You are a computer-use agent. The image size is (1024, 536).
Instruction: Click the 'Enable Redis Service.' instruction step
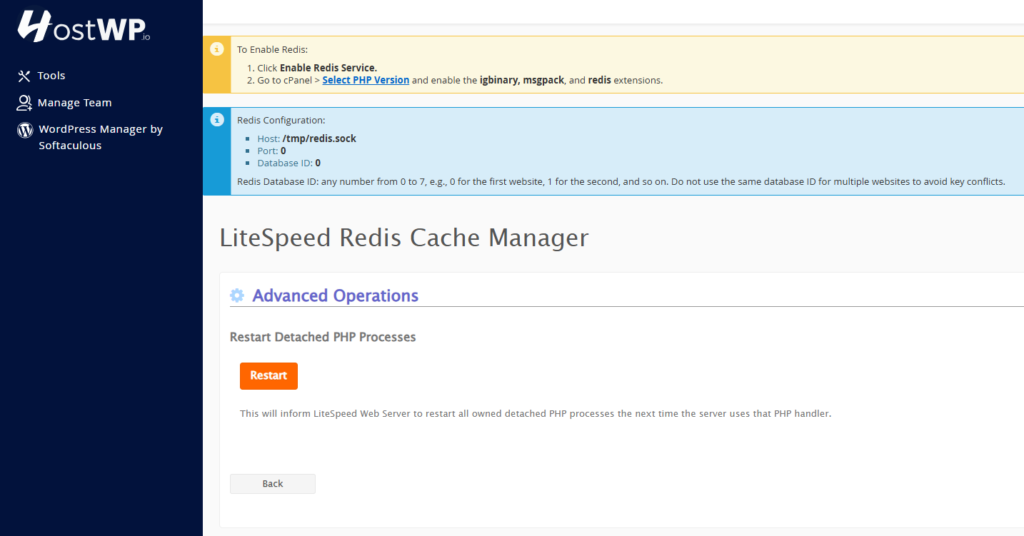[317, 68]
